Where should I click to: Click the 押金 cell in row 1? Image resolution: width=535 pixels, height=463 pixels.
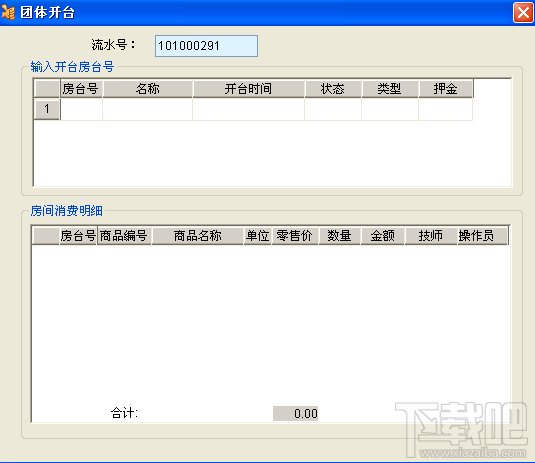tap(446, 109)
